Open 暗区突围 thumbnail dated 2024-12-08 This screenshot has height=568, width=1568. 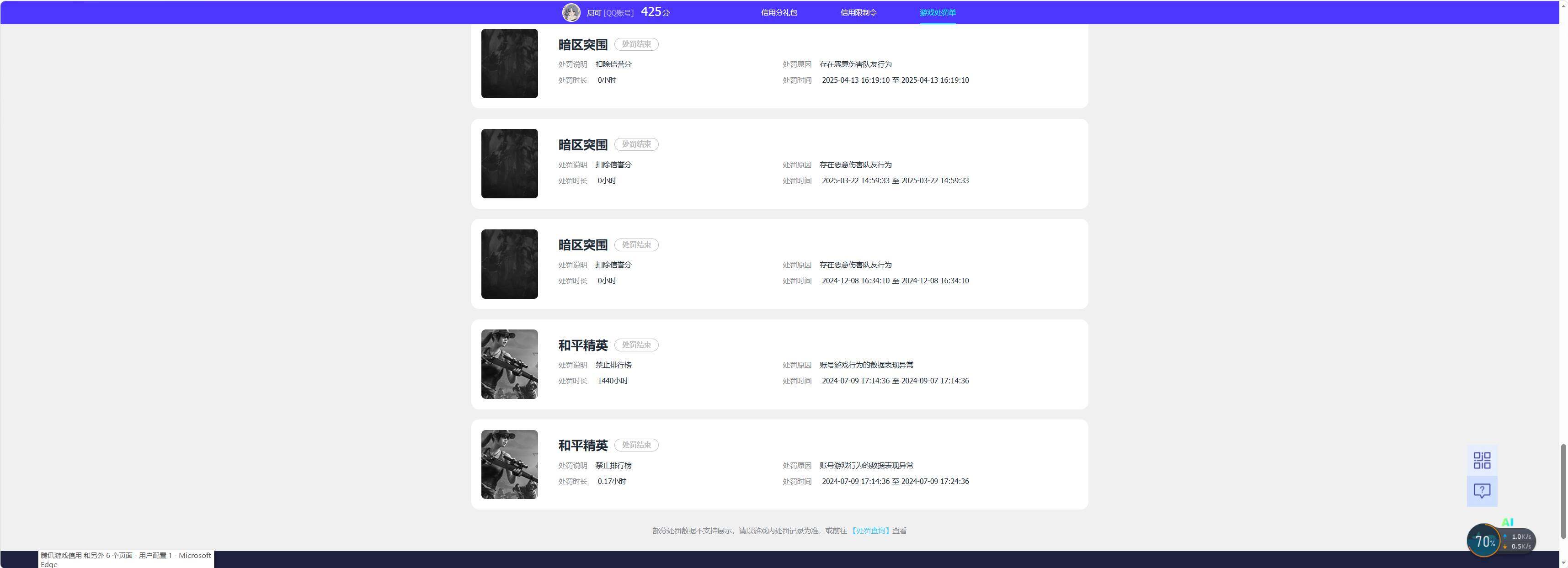509,264
